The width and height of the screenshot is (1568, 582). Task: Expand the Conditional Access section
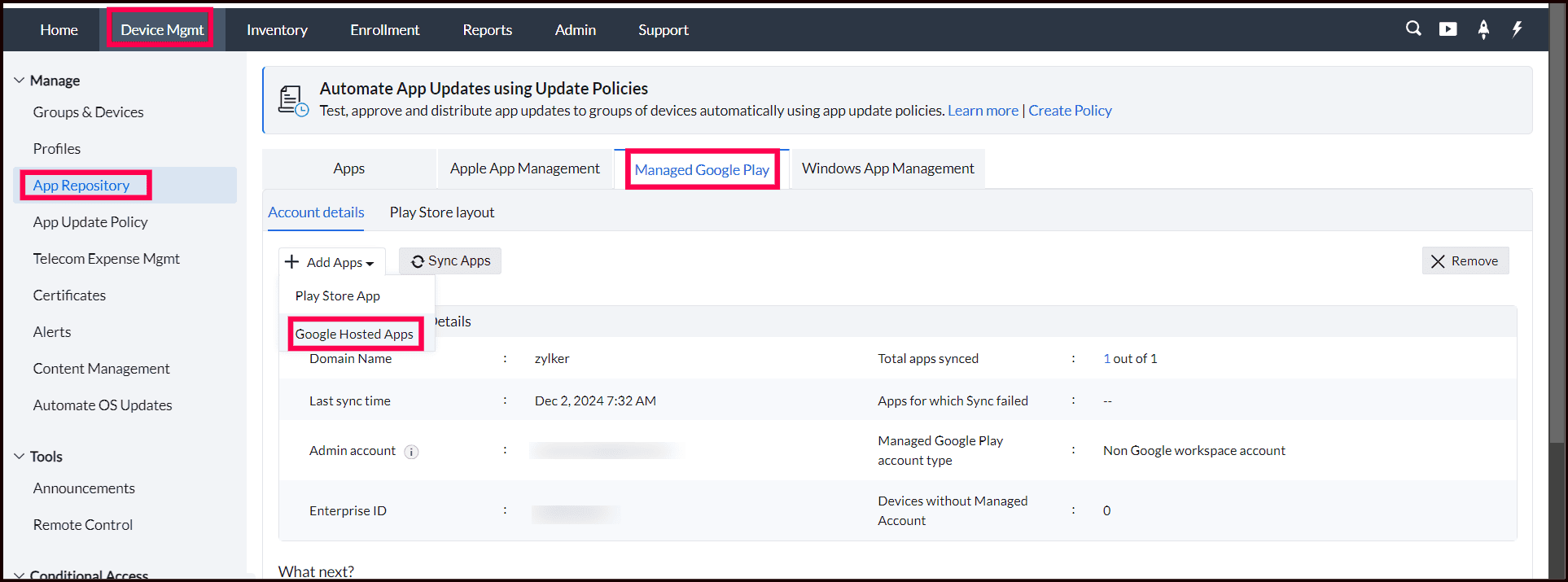click(20, 575)
